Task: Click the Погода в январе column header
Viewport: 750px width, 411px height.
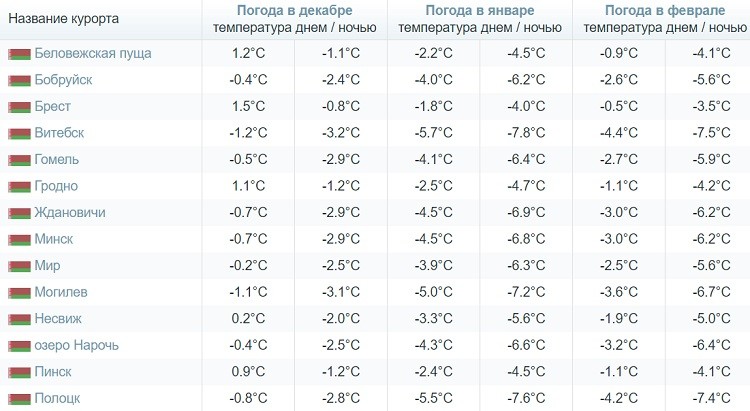Action: coord(479,10)
